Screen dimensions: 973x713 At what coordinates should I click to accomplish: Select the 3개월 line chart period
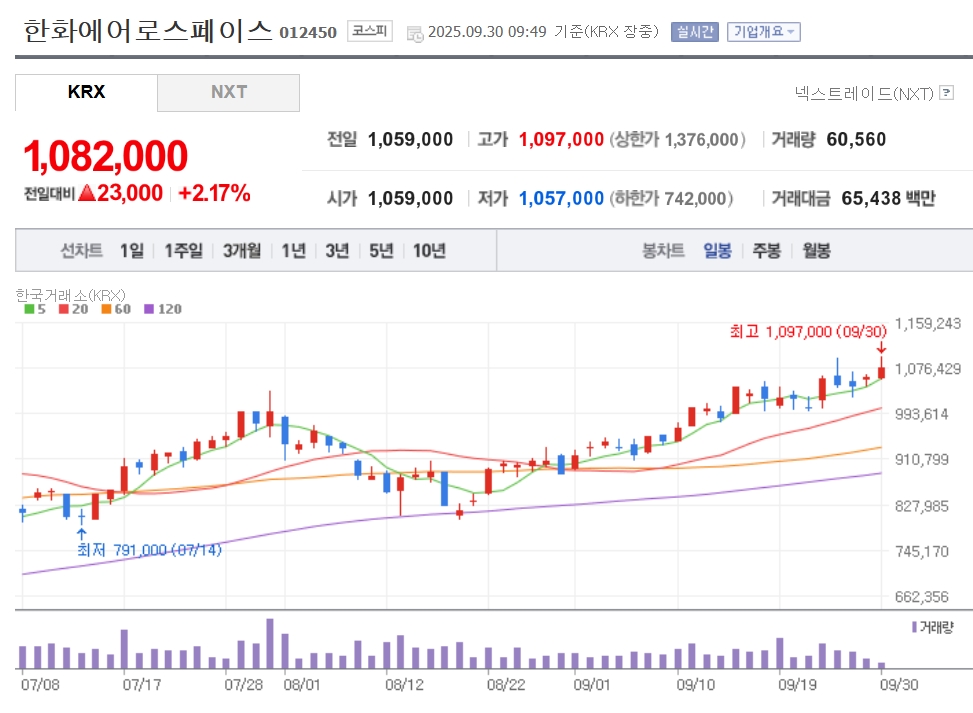242,251
